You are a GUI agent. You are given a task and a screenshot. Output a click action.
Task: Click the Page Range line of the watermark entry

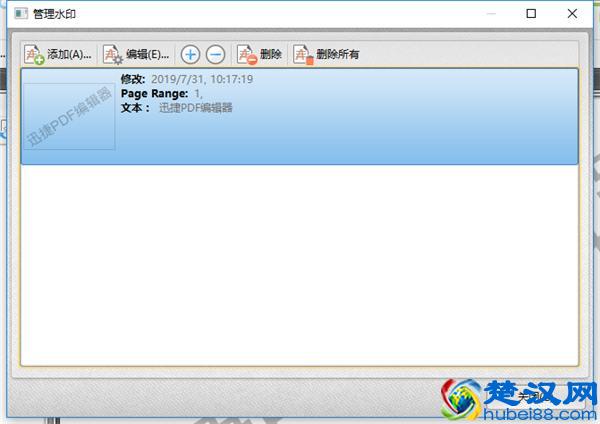pos(161,93)
